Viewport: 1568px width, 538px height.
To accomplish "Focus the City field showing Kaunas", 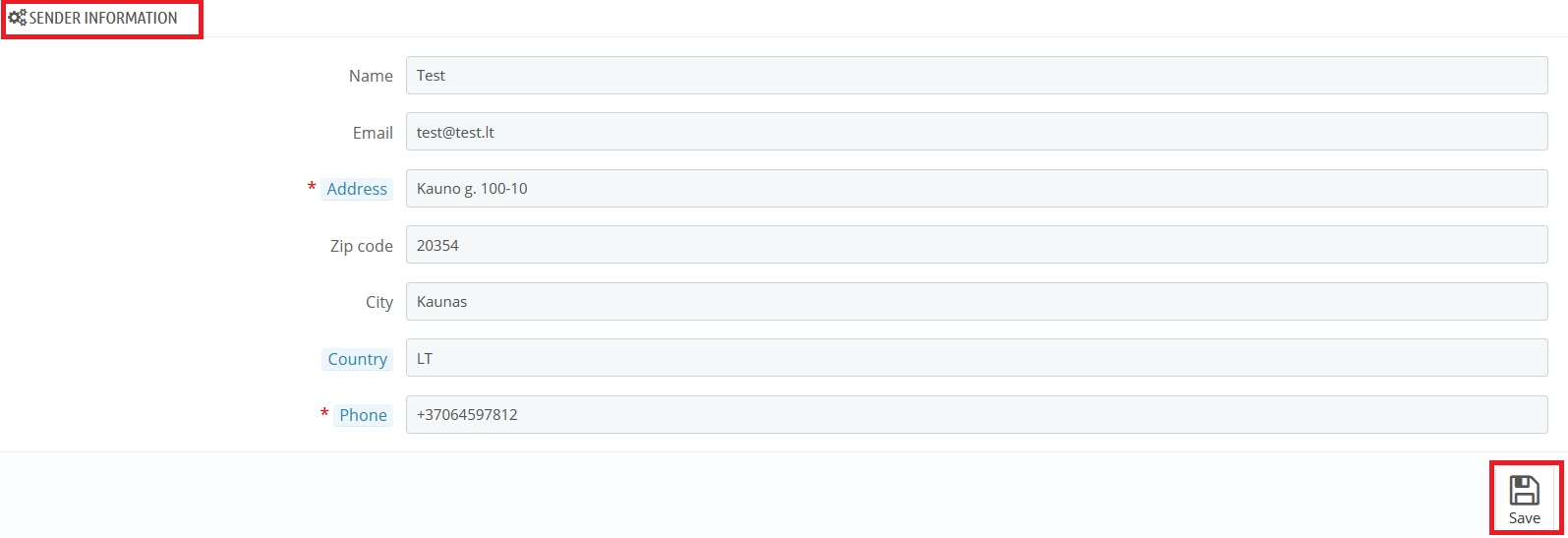I will tap(976, 302).
